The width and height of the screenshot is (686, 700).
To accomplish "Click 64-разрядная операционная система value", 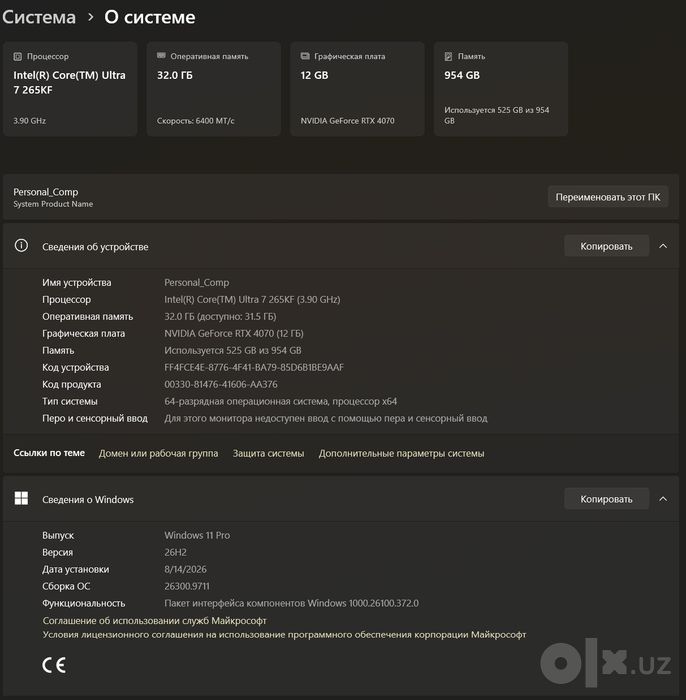I will click(280, 401).
